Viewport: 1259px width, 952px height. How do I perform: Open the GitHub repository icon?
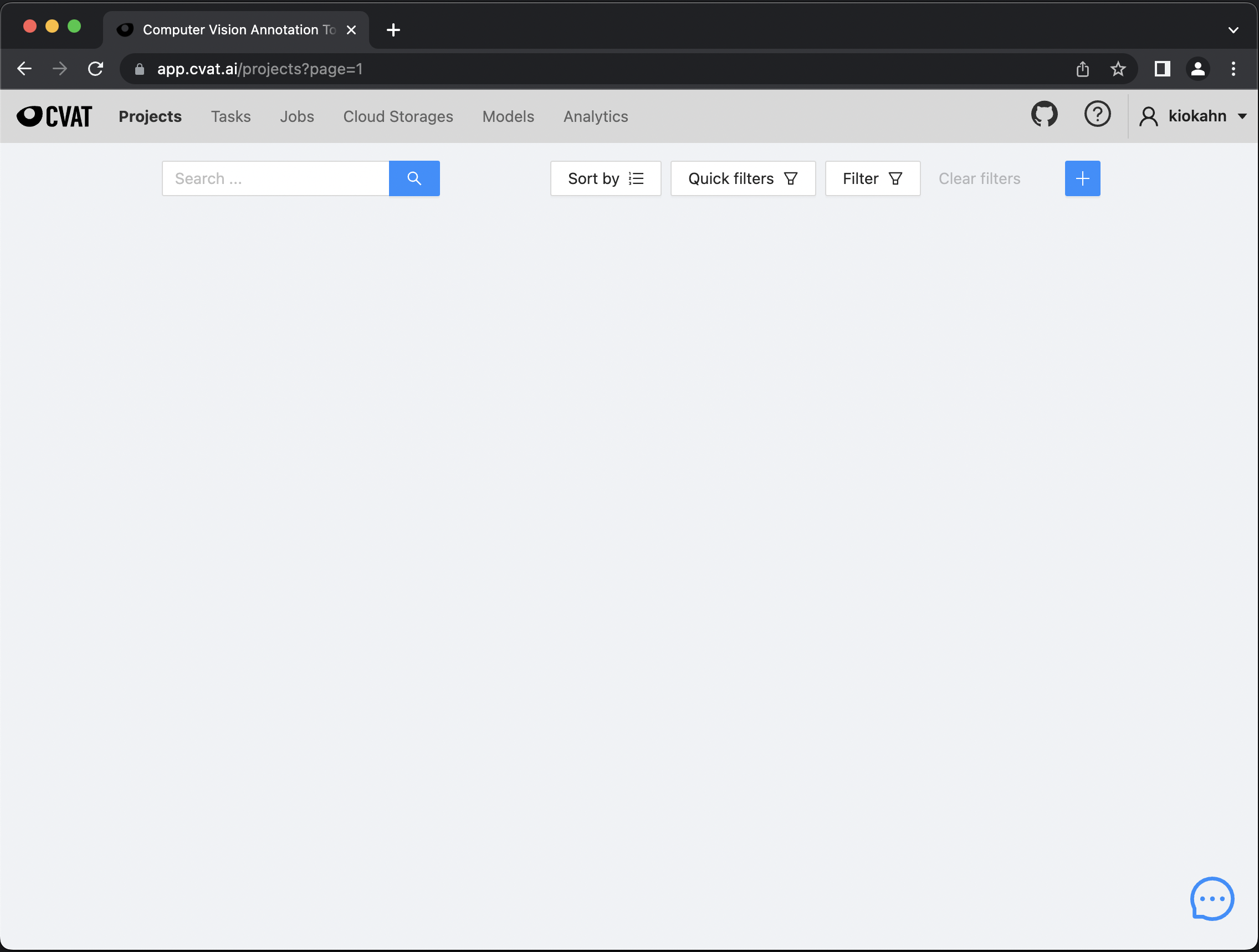[x=1044, y=115]
